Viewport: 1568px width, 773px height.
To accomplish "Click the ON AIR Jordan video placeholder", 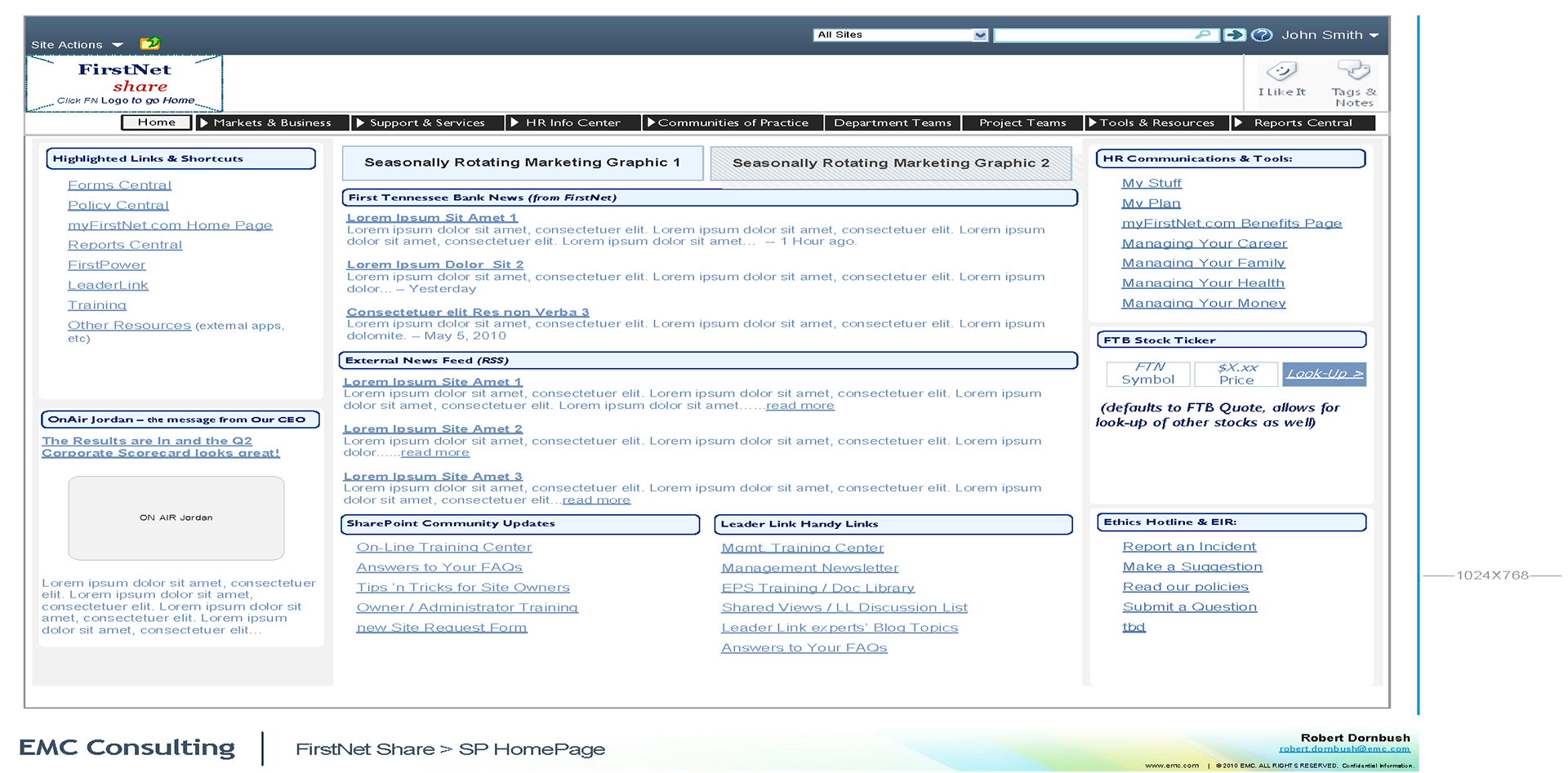I will pyautogui.click(x=176, y=518).
